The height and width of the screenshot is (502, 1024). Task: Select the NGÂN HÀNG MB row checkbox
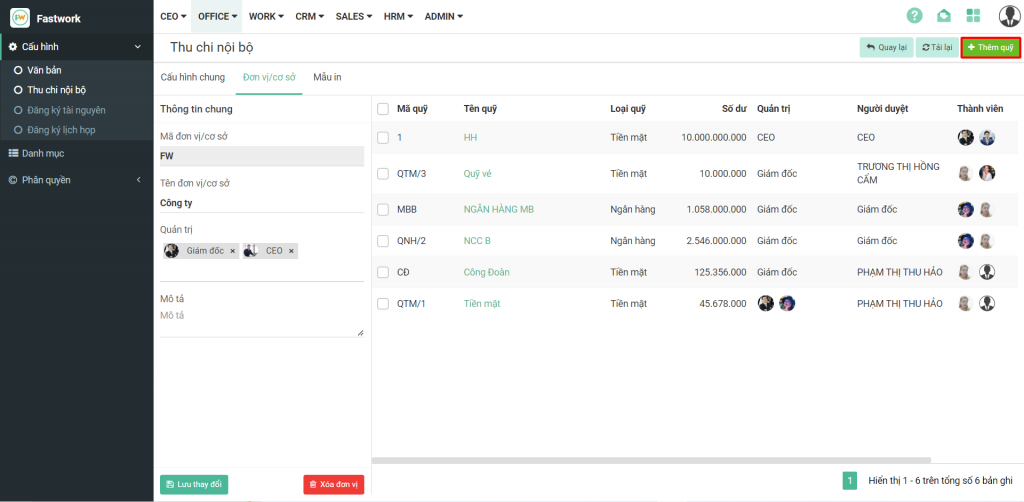pos(383,210)
